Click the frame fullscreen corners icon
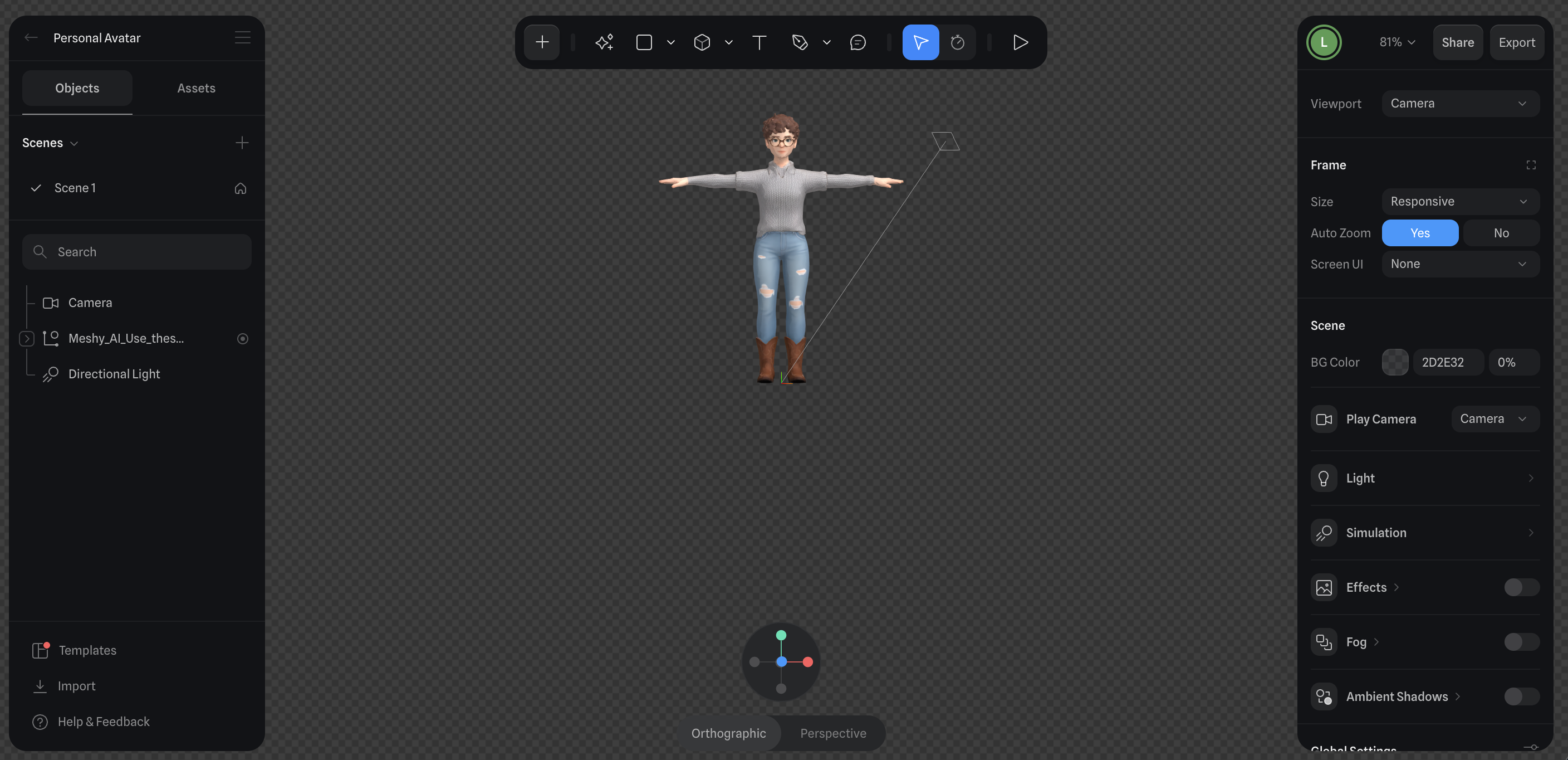 pos(1531,165)
